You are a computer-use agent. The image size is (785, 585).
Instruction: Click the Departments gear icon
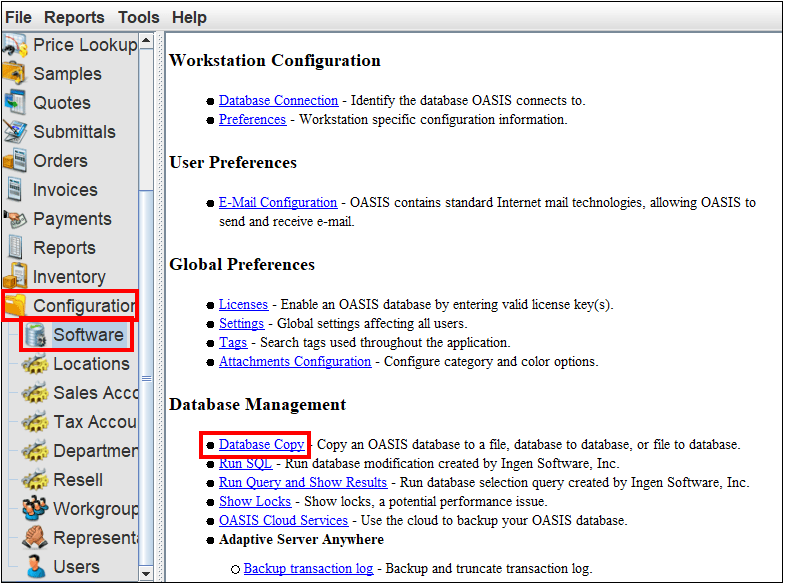point(35,451)
